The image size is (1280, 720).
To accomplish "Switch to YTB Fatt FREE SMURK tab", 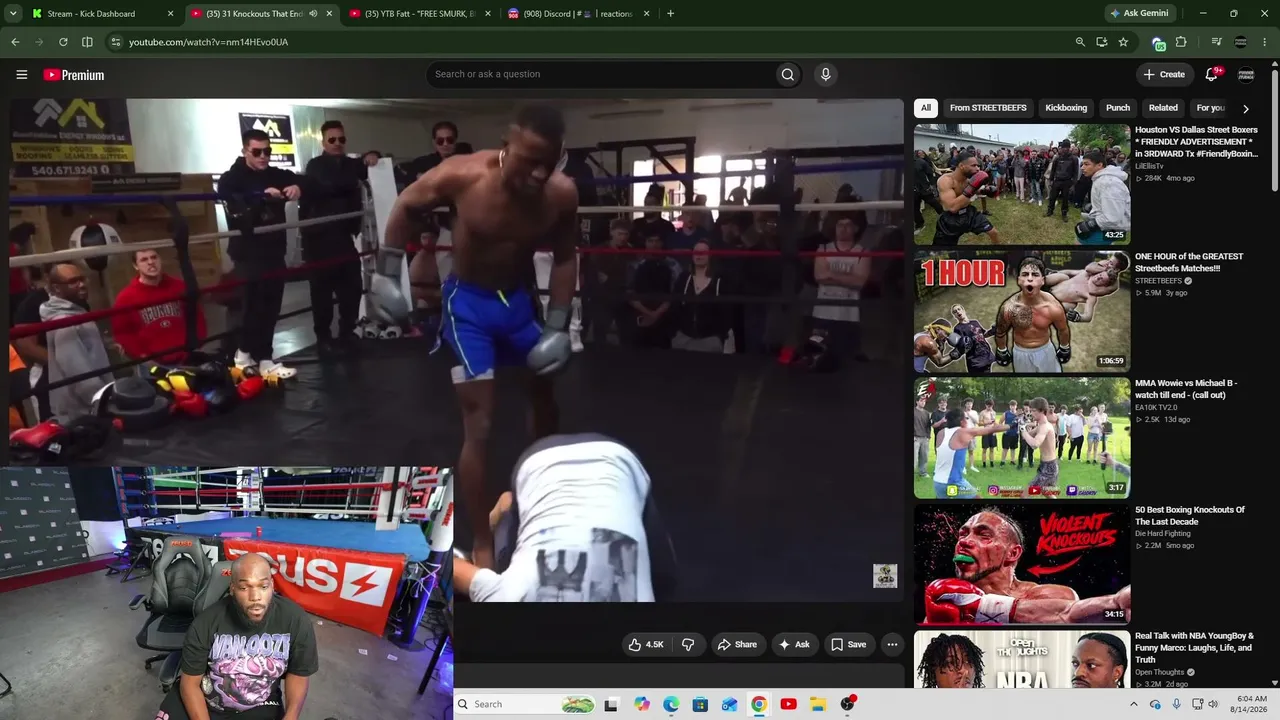I will pos(420,14).
